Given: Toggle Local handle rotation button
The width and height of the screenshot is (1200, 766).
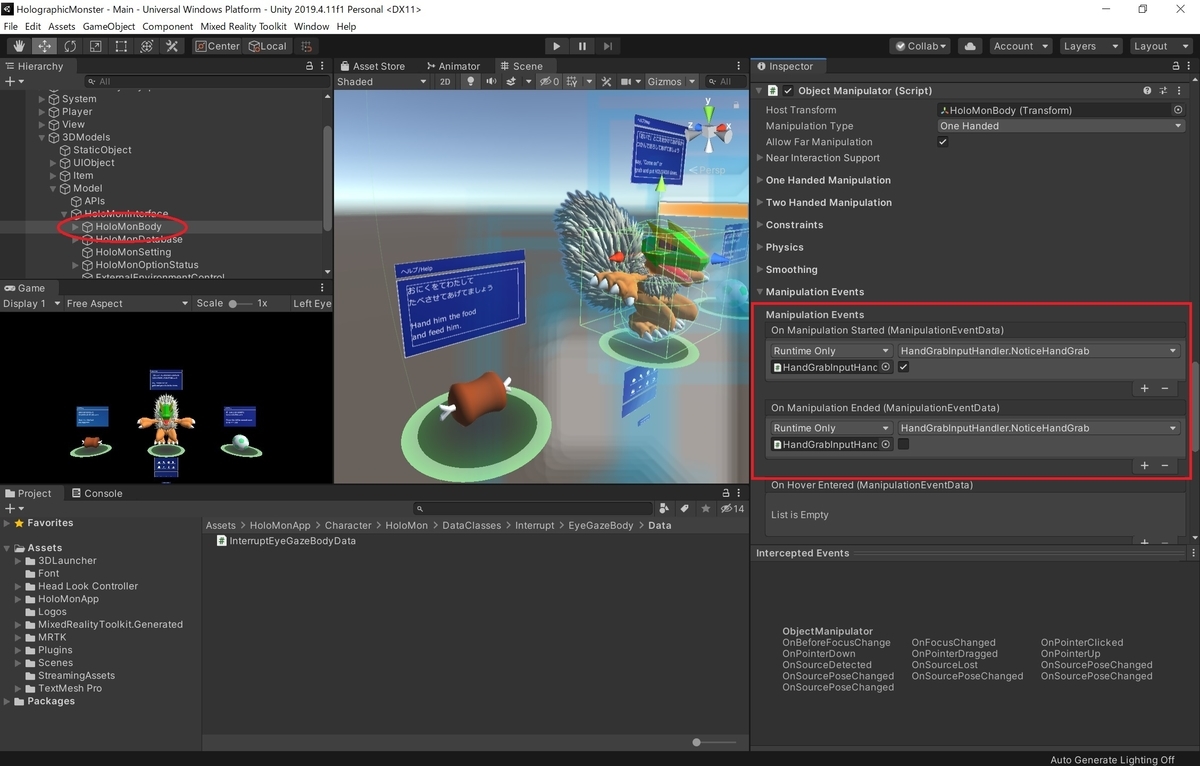Looking at the screenshot, I should 267,46.
